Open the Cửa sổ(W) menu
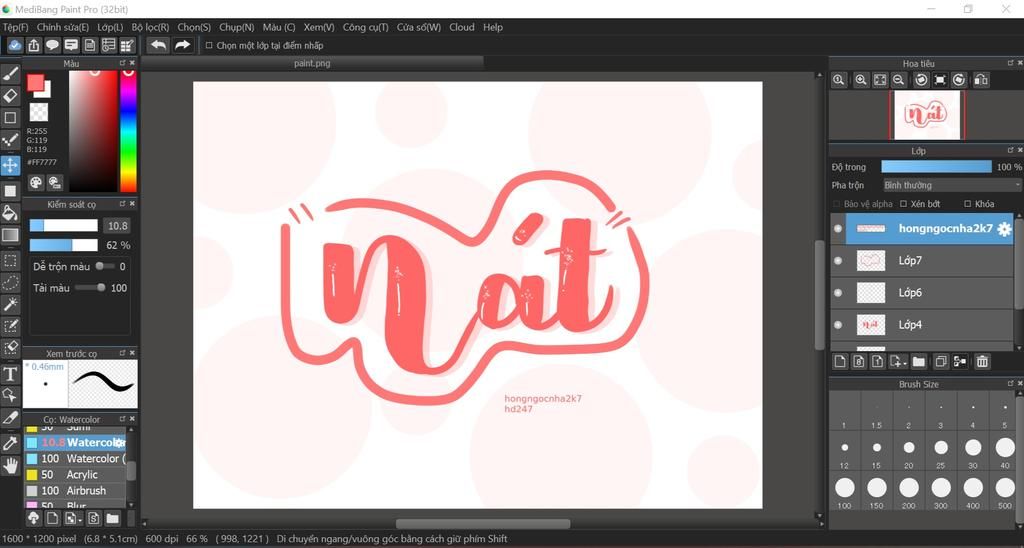This screenshot has width=1024, height=548. [x=419, y=27]
